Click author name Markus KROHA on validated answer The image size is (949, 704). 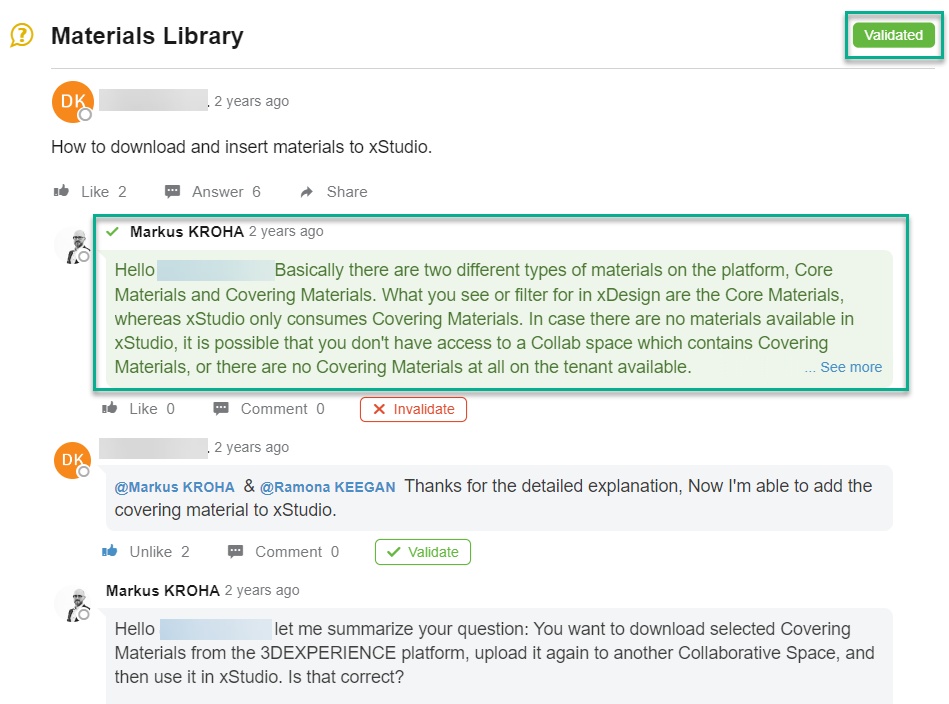(x=187, y=231)
